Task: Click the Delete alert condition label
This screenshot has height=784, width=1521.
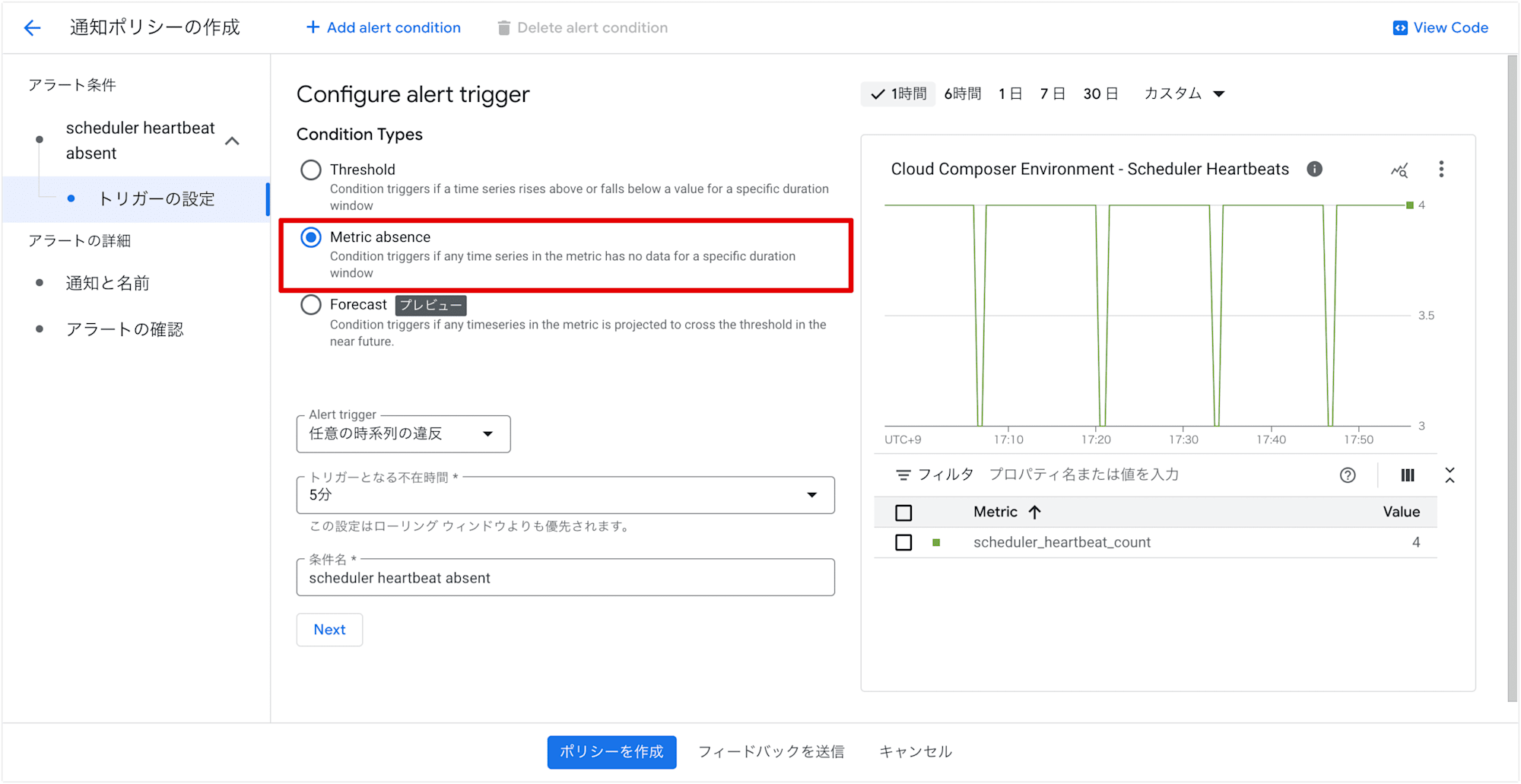Action: tap(592, 28)
